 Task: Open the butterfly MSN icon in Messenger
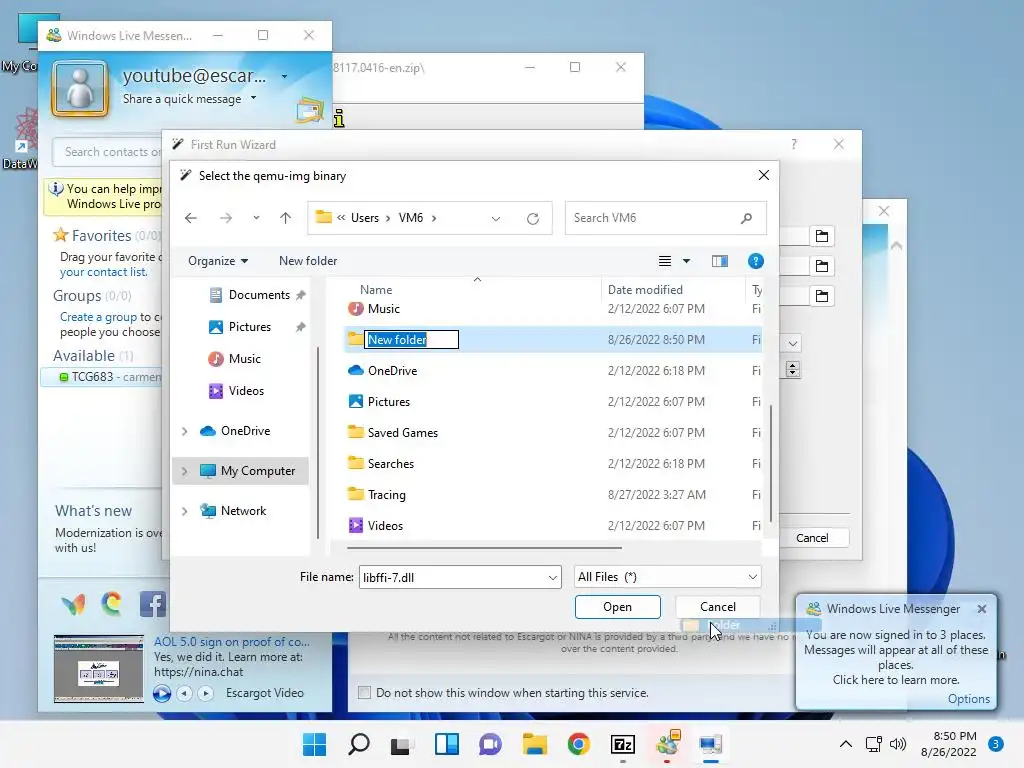pyautogui.click(x=73, y=605)
